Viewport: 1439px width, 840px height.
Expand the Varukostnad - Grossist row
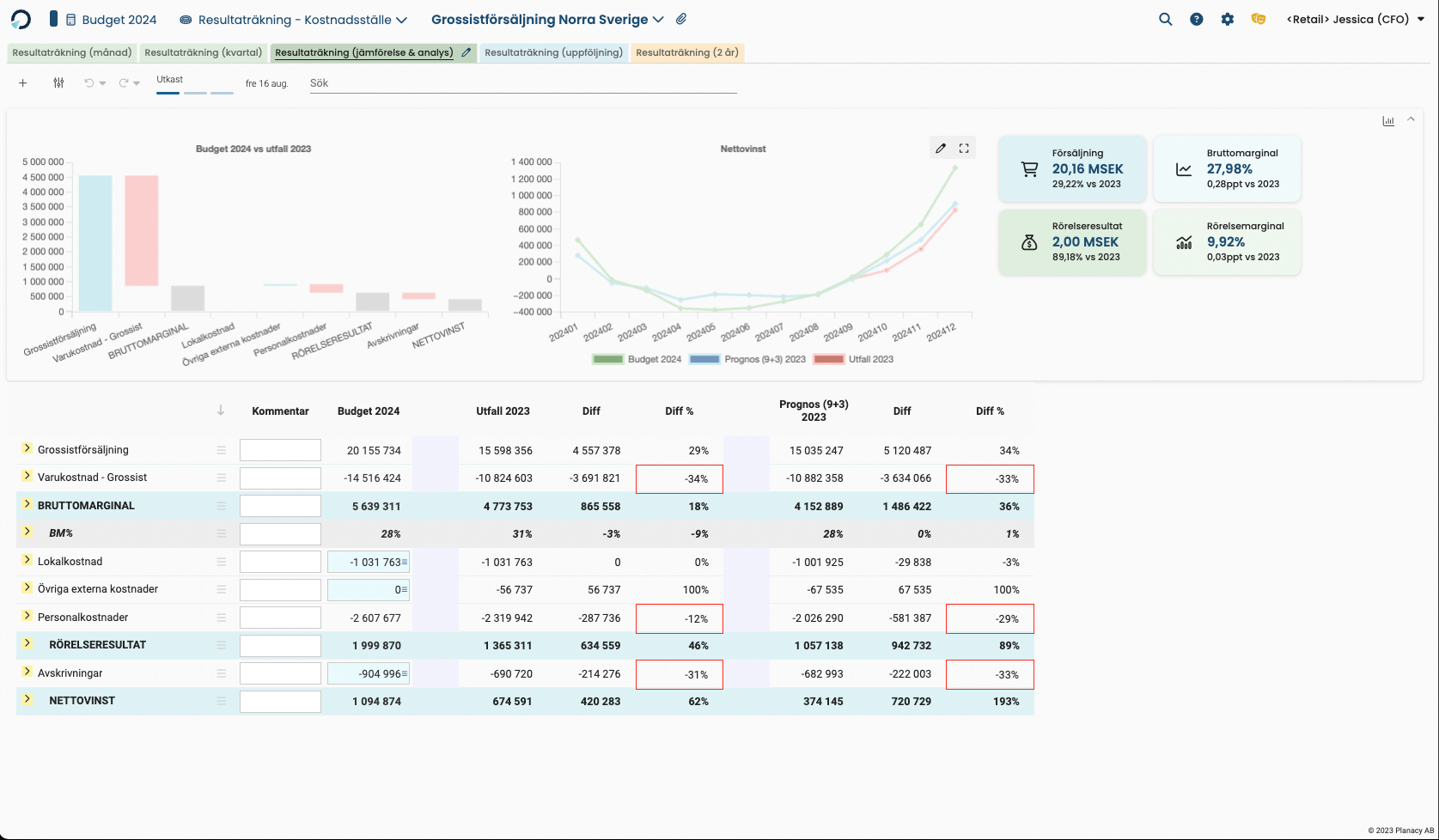click(27, 476)
